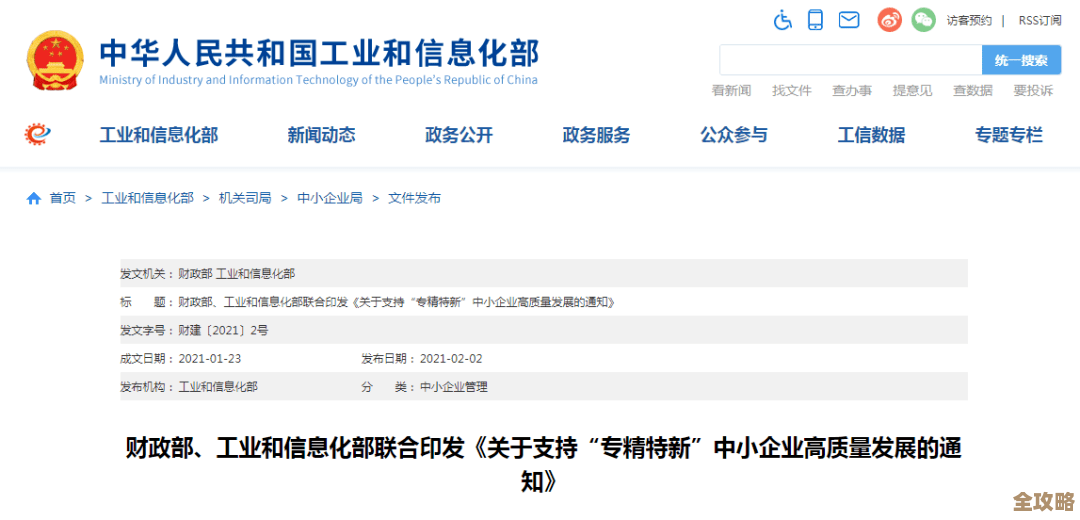Select 成文日期 value 2021-01-23

coord(209,359)
